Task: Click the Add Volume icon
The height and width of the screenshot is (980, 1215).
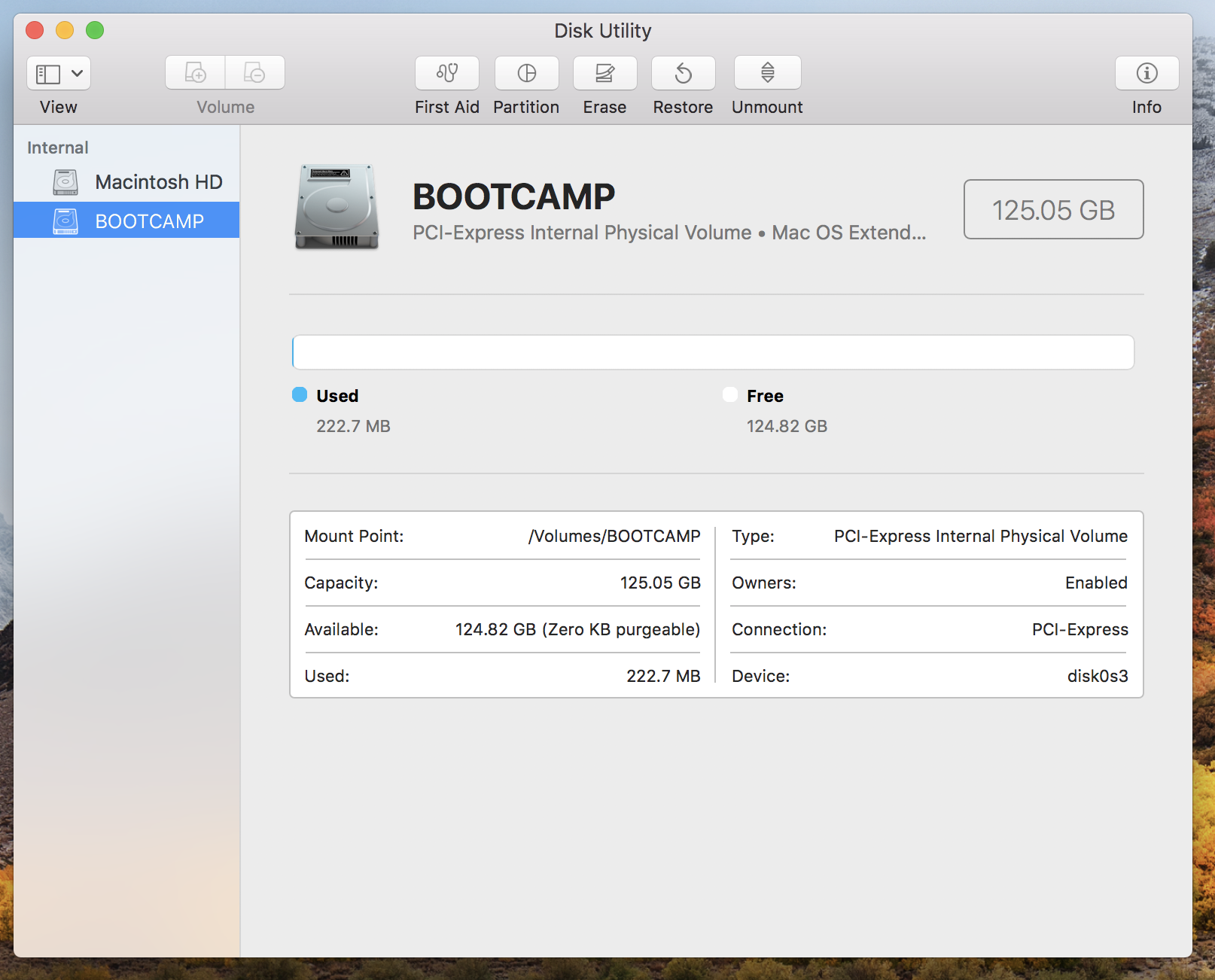Action: pyautogui.click(x=196, y=73)
